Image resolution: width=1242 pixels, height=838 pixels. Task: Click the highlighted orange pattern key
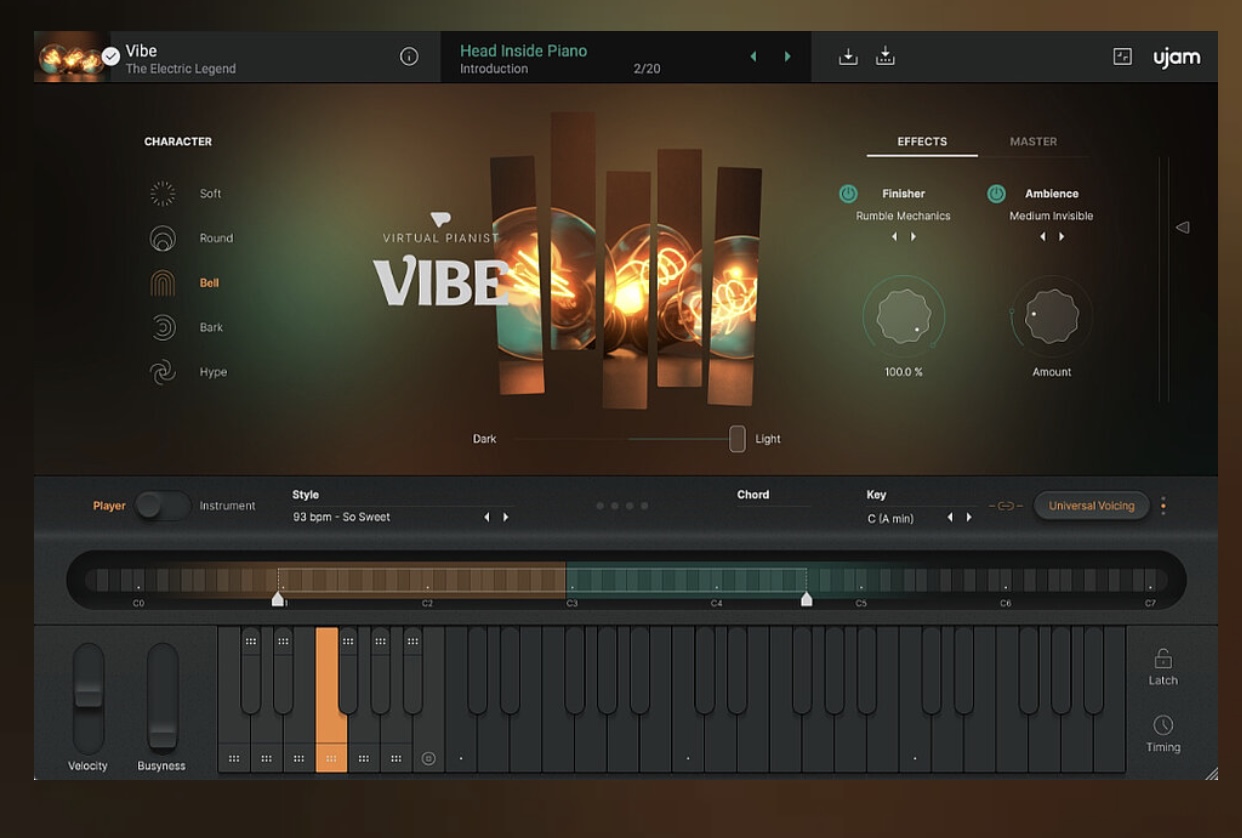[x=330, y=699]
